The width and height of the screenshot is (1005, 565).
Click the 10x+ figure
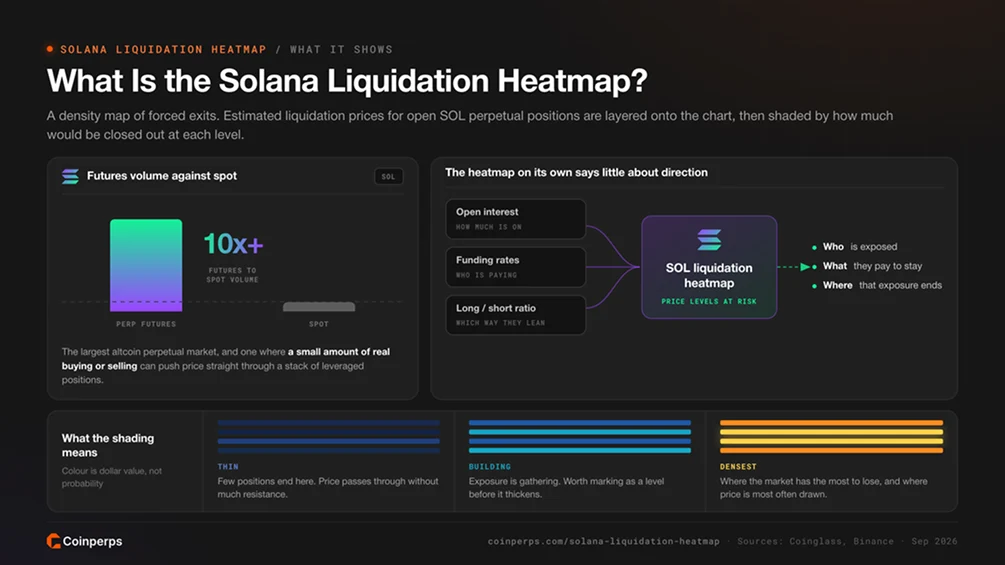click(233, 244)
